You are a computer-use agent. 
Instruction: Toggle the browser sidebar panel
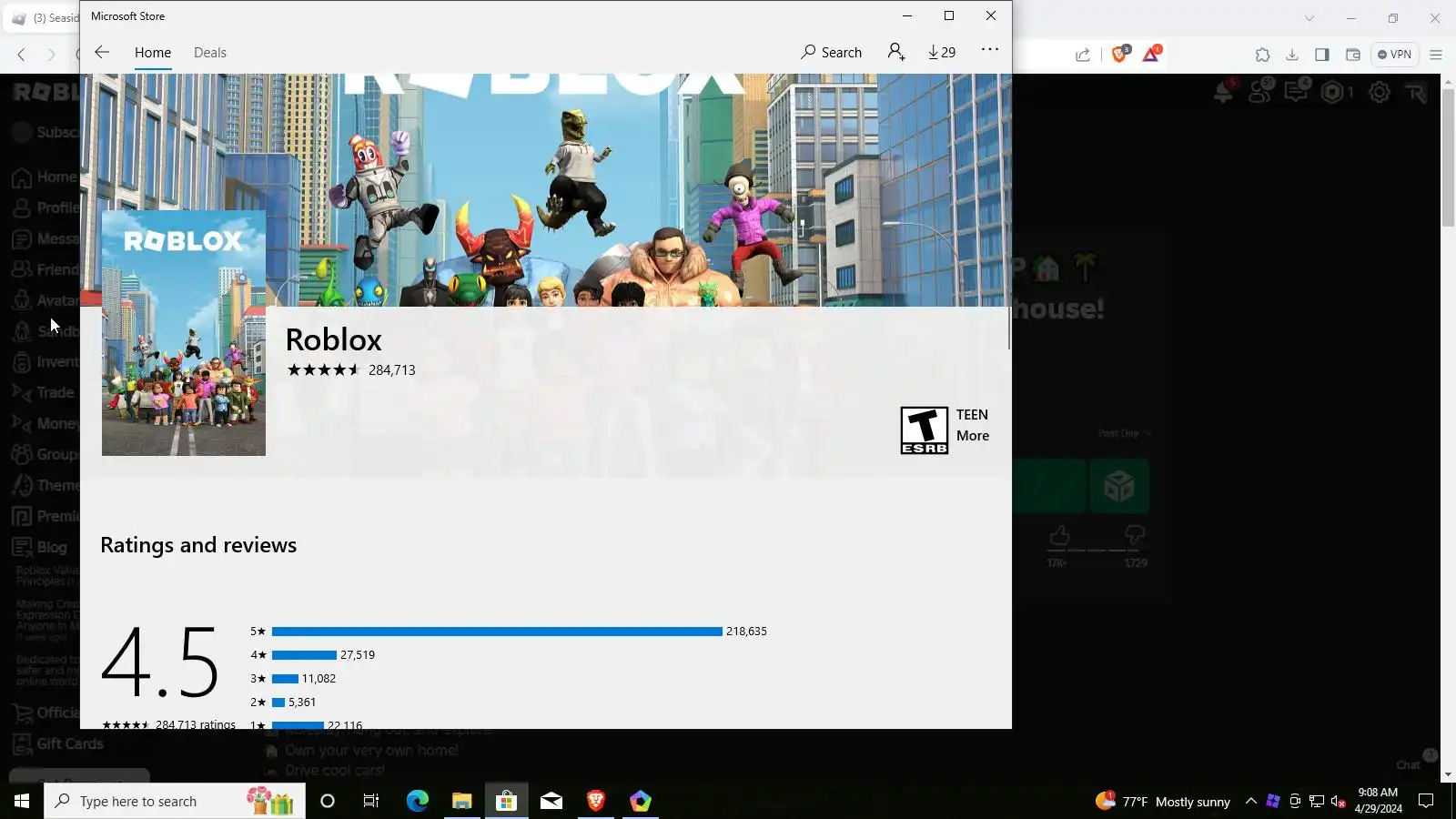[x=1322, y=55]
